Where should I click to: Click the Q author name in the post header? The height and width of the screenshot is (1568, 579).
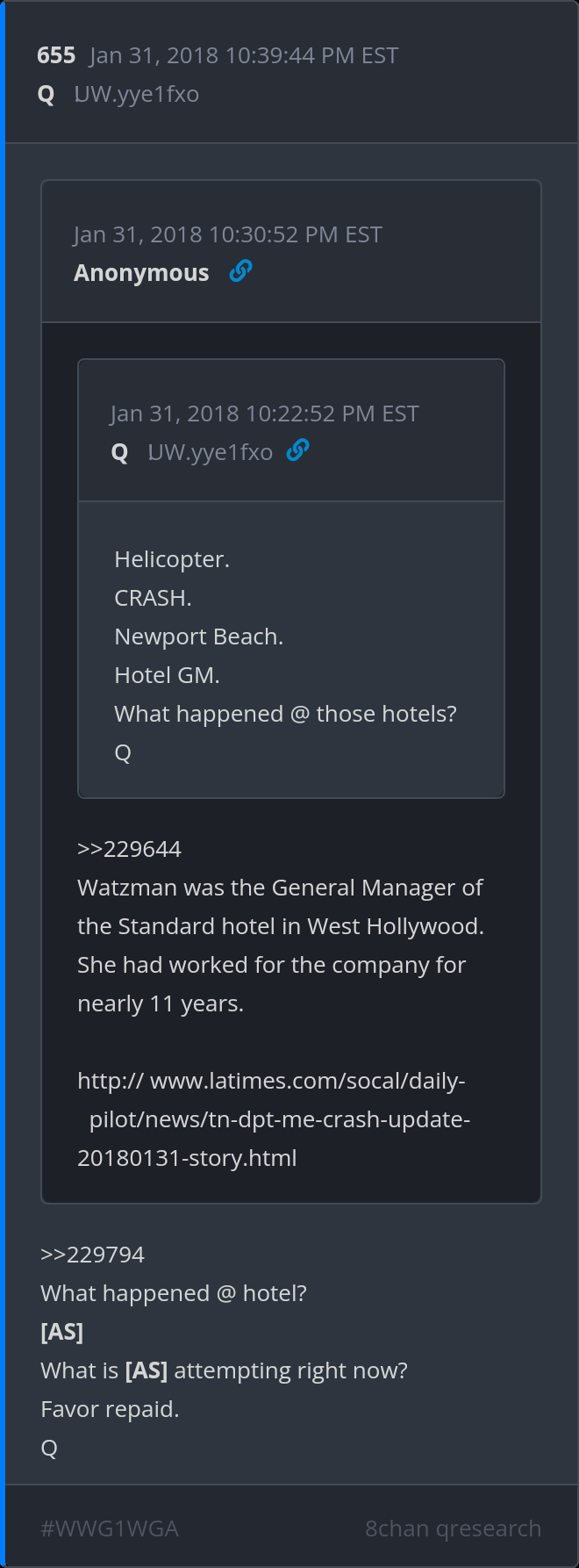pos(46,94)
